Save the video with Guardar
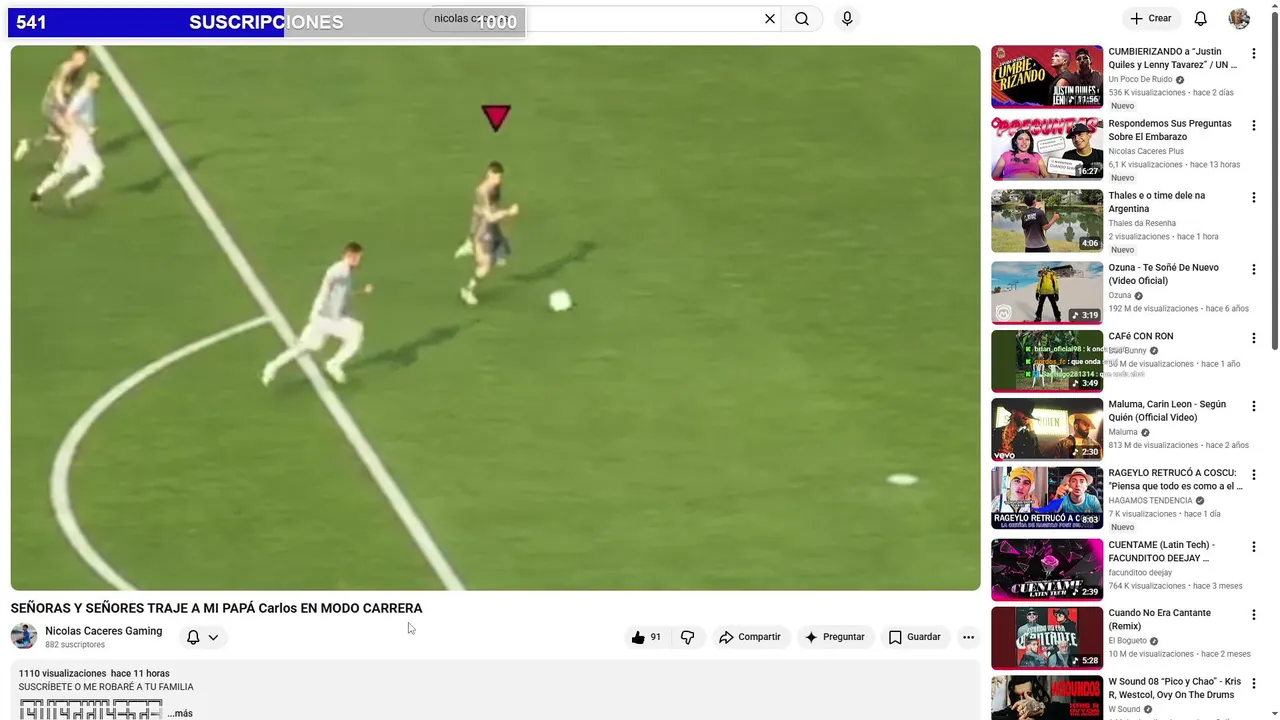The image size is (1280, 720). (x=915, y=637)
